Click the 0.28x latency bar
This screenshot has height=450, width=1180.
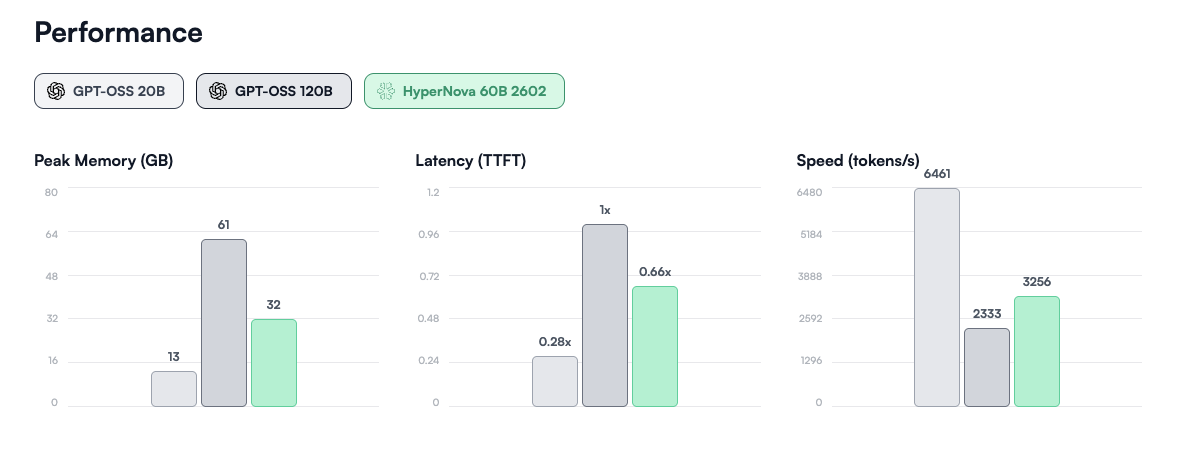pos(555,381)
